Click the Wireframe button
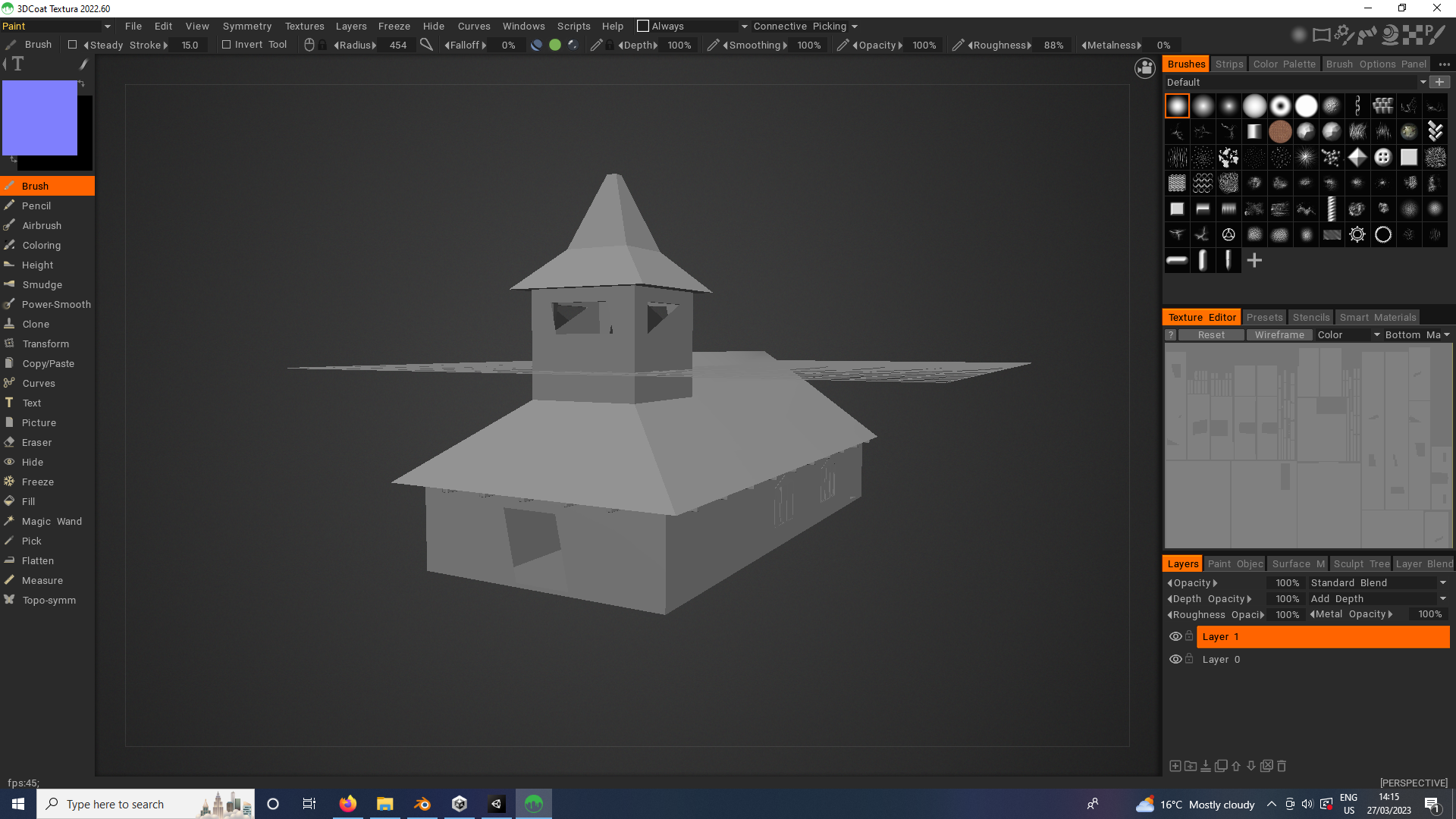Image resolution: width=1456 pixels, height=819 pixels. tap(1279, 335)
